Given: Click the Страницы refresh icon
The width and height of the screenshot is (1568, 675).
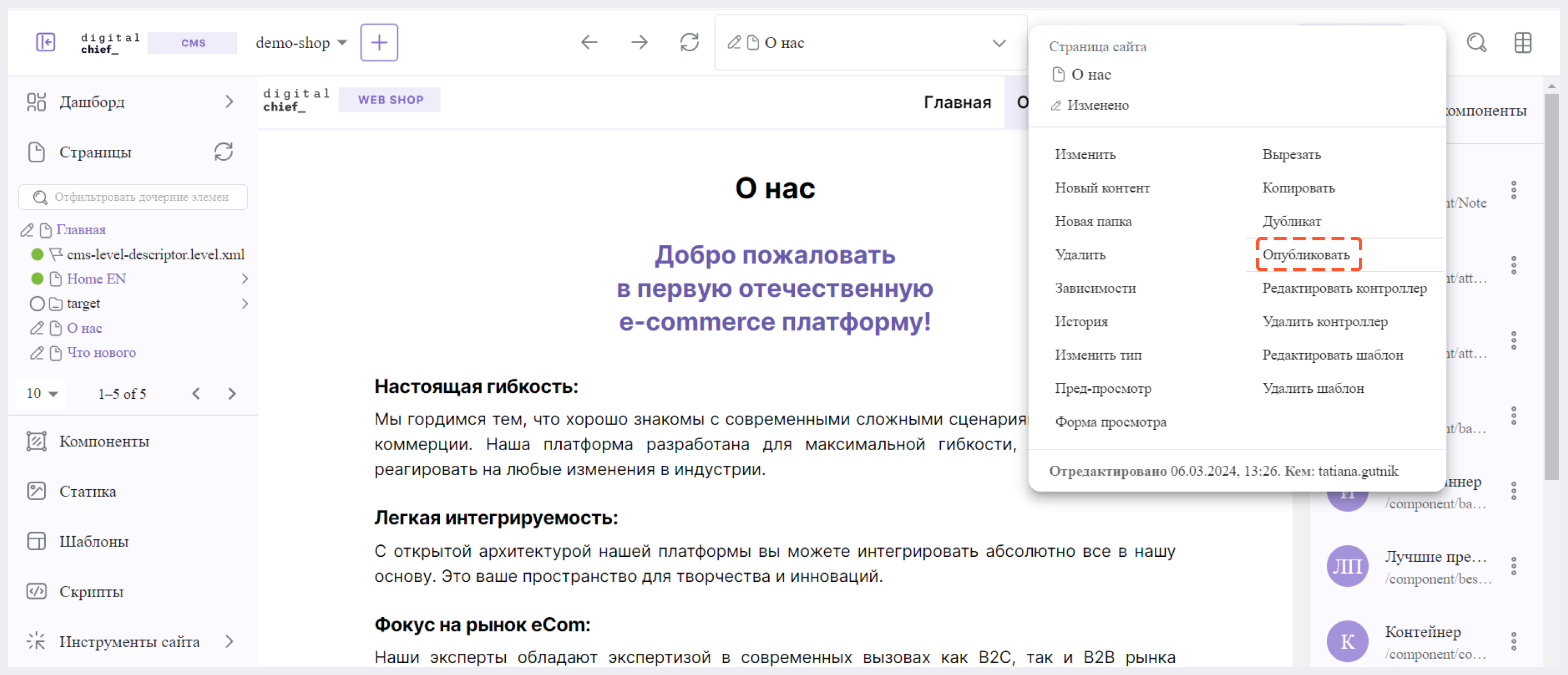Looking at the screenshot, I should coord(225,152).
